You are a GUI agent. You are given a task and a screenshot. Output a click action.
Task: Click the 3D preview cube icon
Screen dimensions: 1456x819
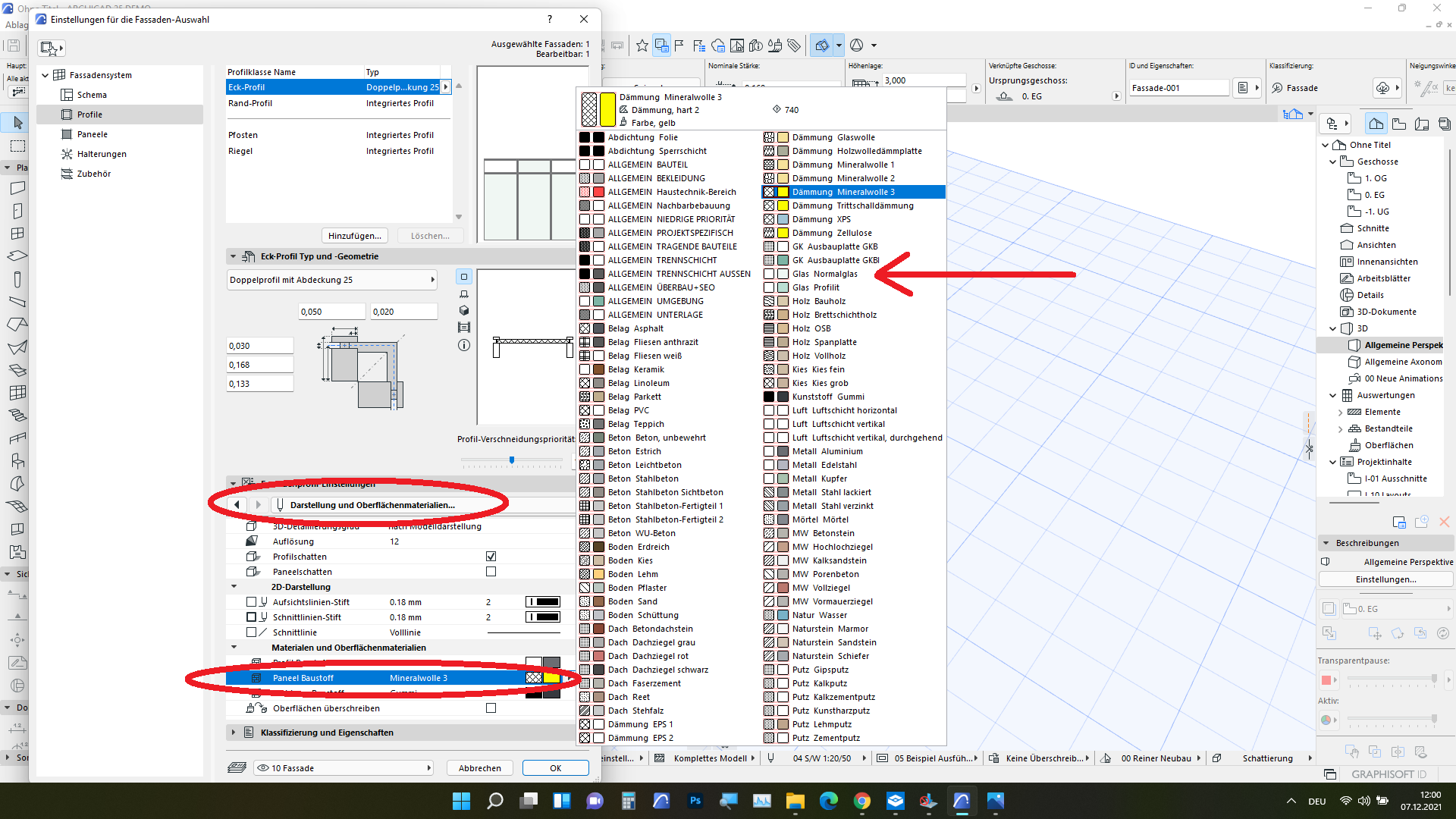click(464, 311)
